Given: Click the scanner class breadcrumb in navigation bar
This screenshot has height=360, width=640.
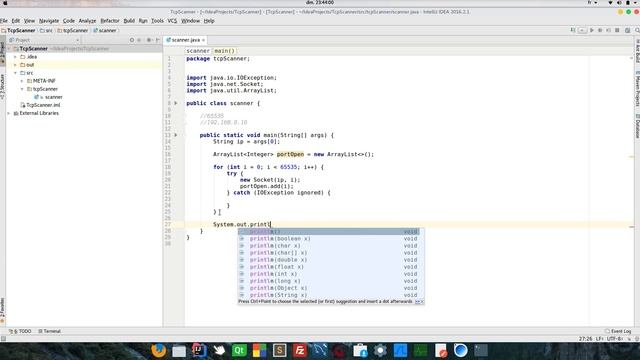Looking at the screenshot, I should (x=105, y=31).
